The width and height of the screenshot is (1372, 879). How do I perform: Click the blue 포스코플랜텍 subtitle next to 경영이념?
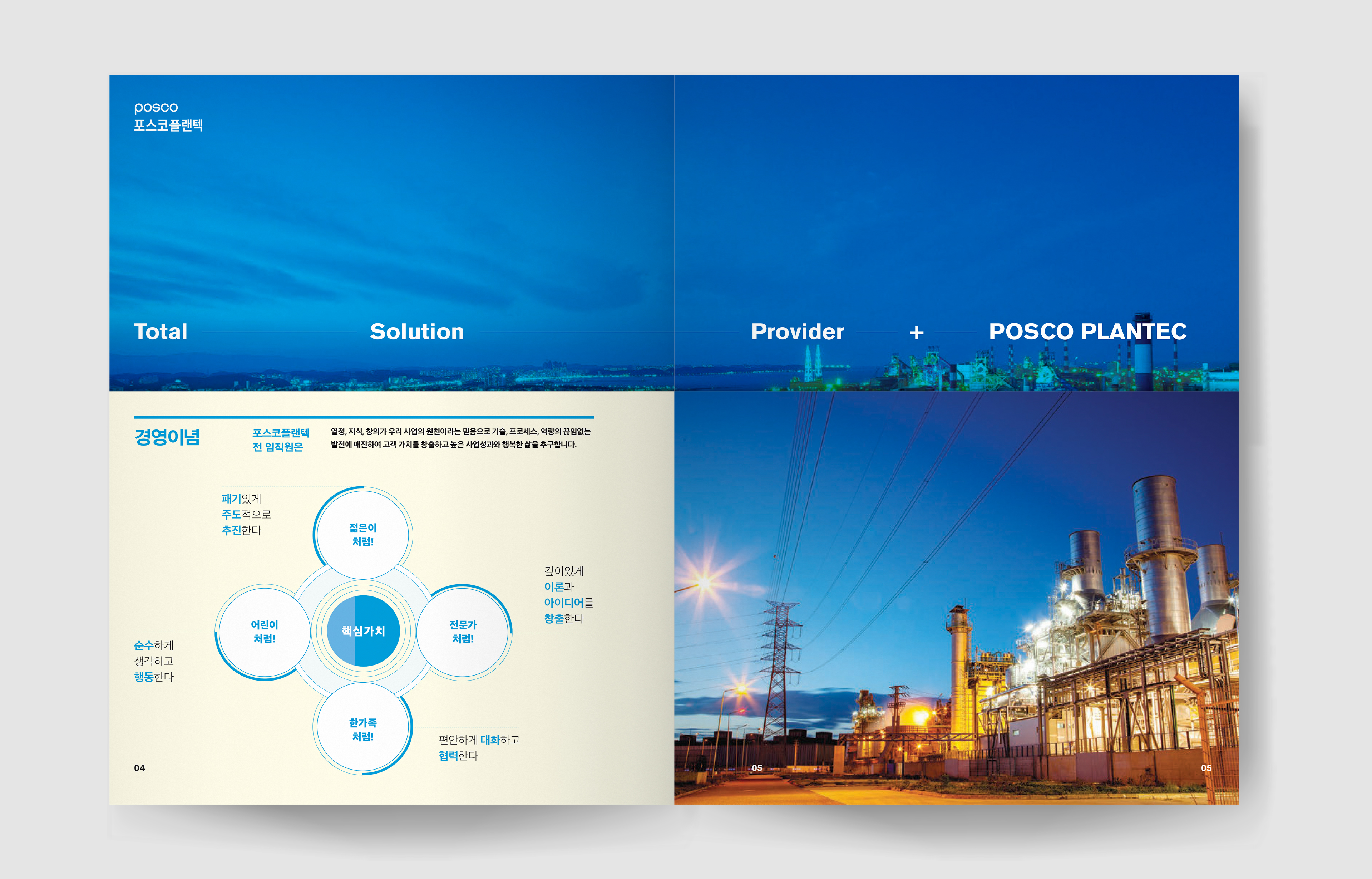click(x=281, y=433)
